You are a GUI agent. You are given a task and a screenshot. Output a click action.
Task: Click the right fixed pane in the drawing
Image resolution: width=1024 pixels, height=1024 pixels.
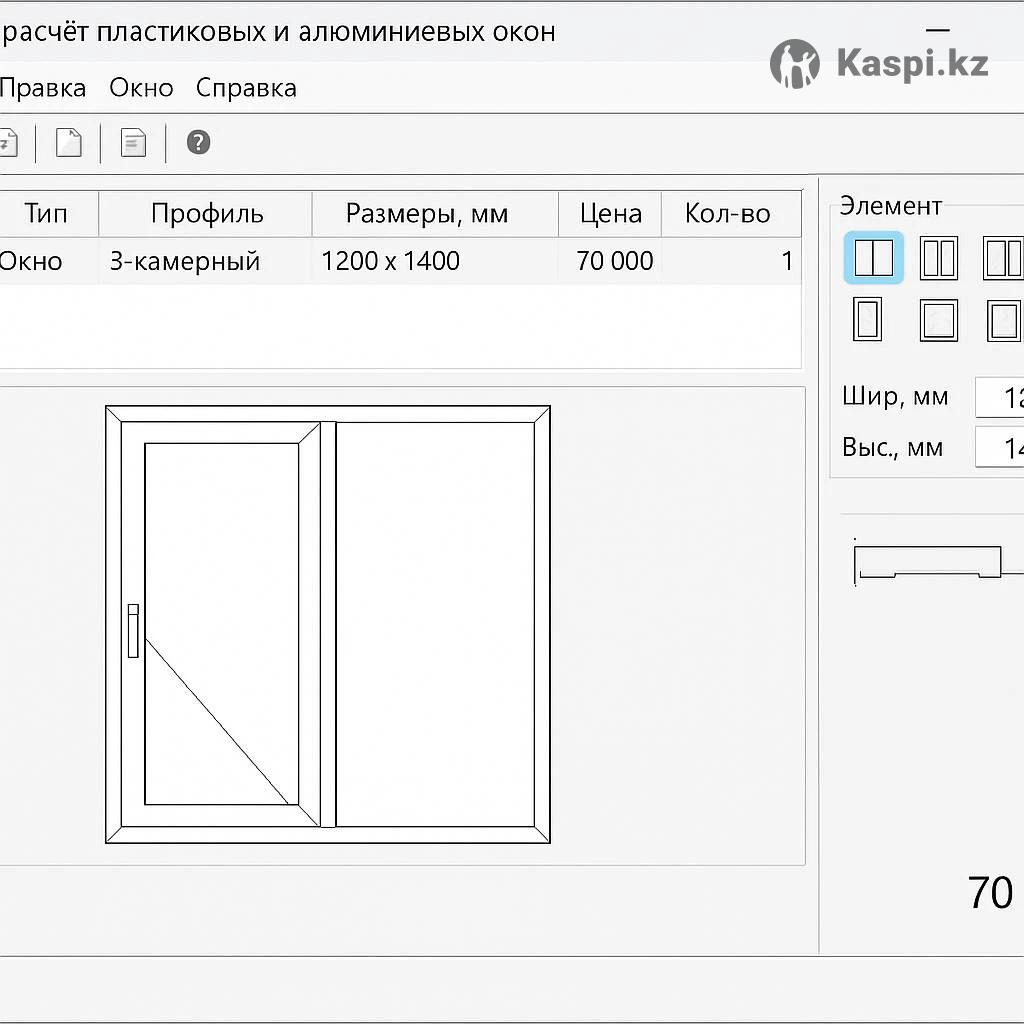435,625
